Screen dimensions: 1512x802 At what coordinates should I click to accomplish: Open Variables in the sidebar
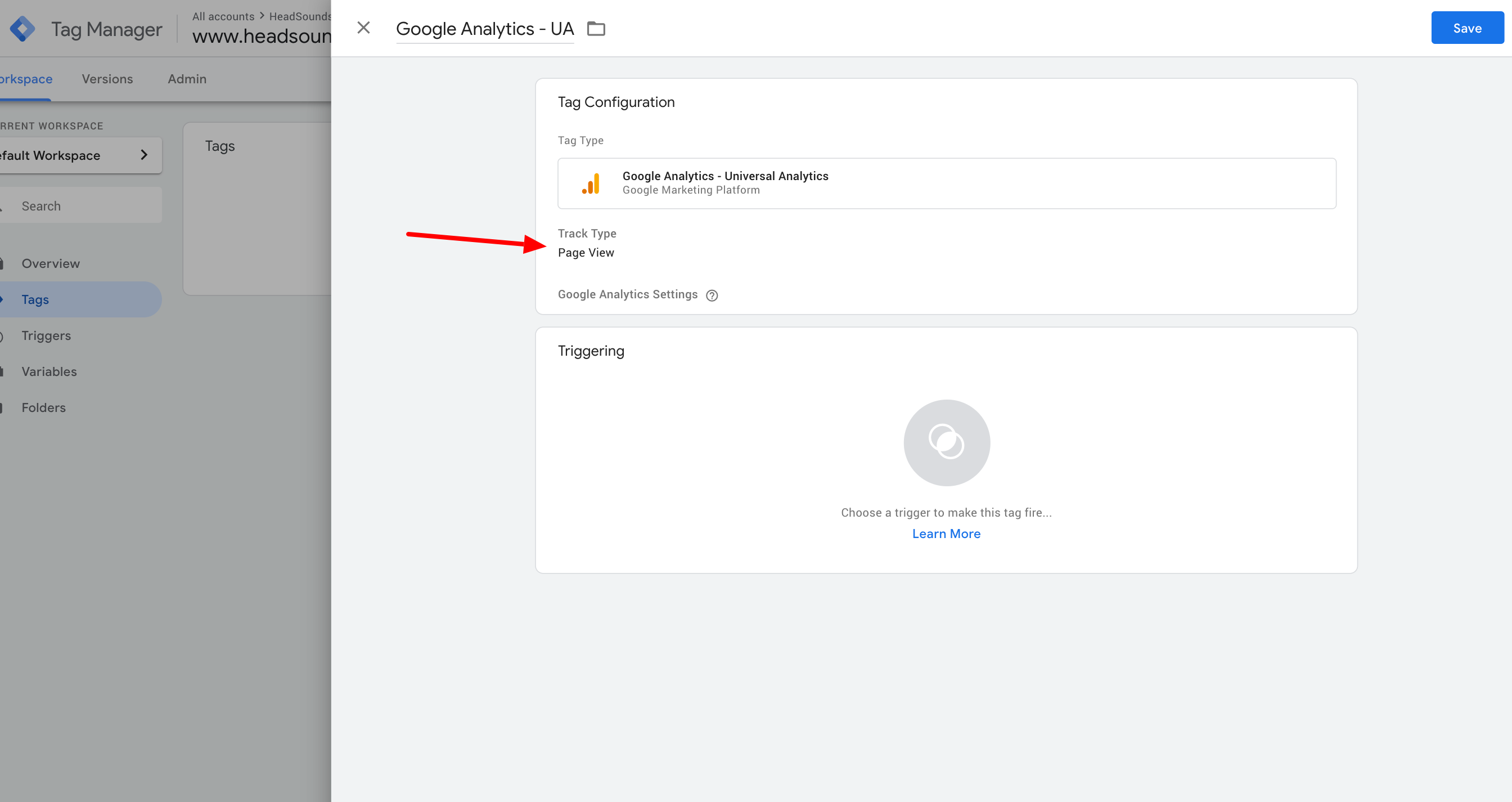point(49,371)
